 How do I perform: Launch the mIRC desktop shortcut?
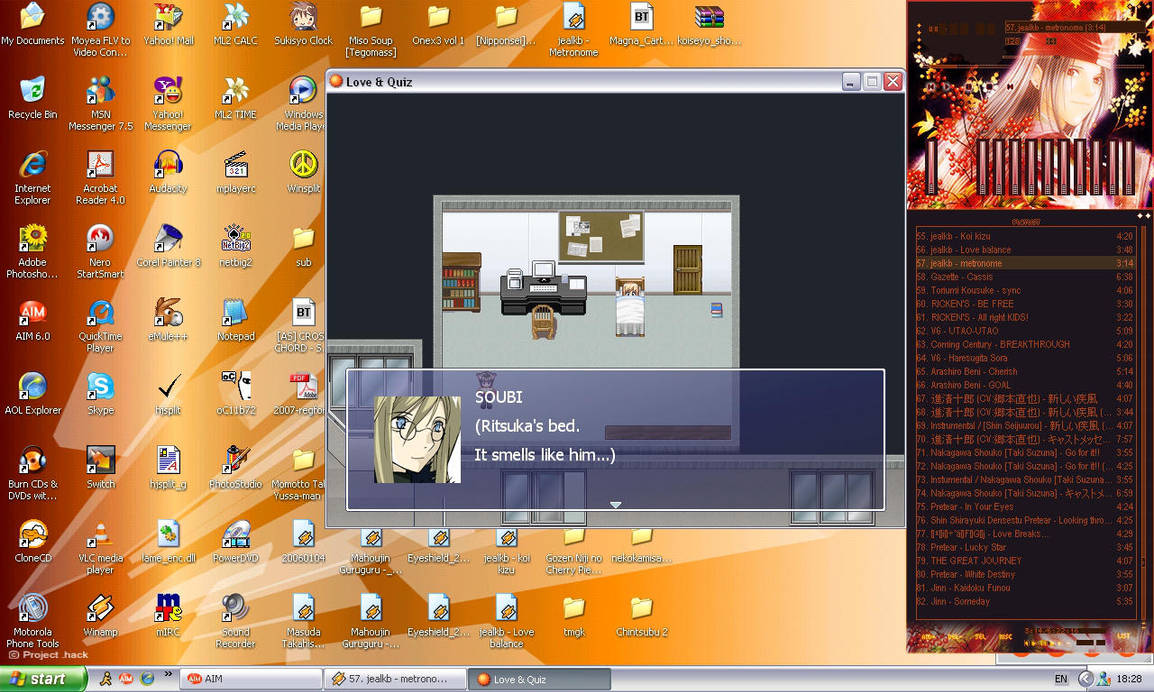pos(169,614)
